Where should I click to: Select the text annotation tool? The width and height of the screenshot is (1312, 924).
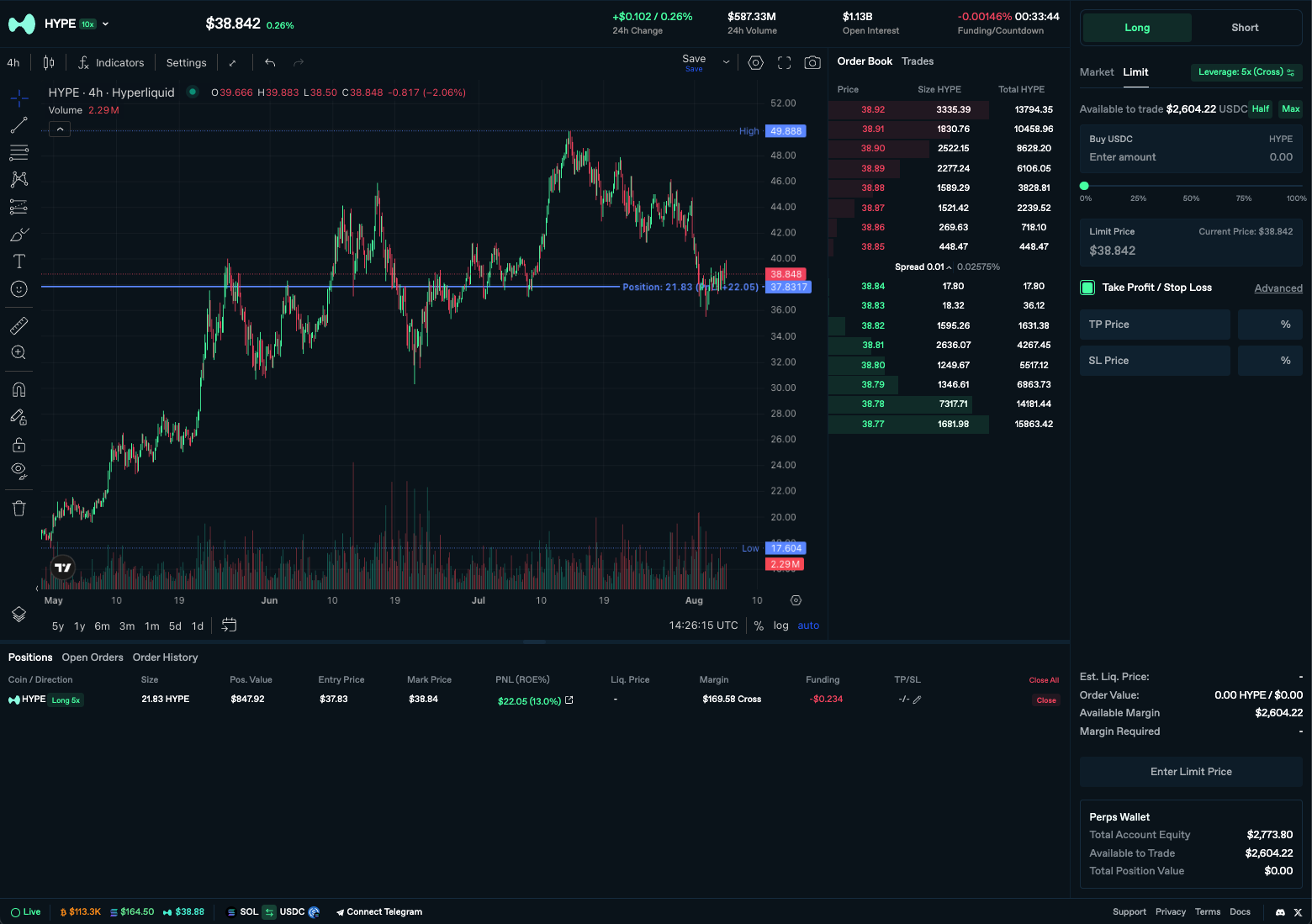click(x=19, y=261)
